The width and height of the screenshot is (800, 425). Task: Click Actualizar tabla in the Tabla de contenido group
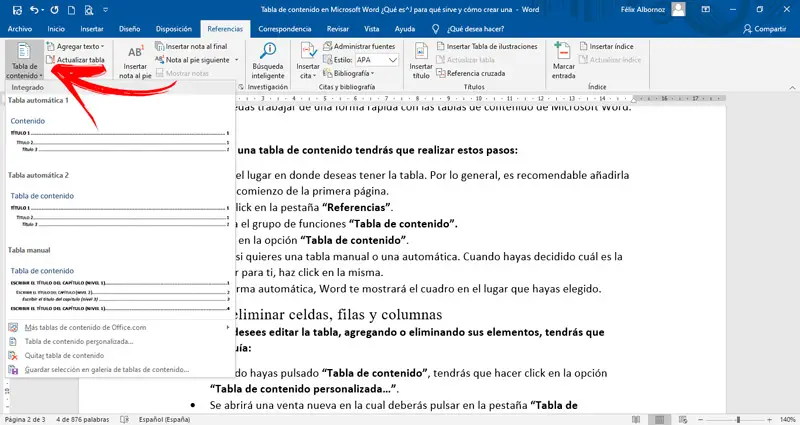76,60
